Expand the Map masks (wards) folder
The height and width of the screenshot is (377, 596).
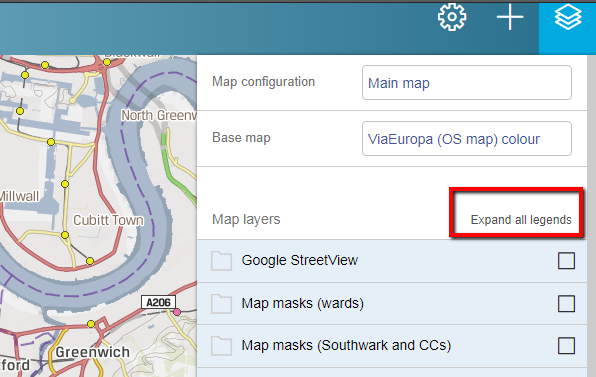[222, 304]
